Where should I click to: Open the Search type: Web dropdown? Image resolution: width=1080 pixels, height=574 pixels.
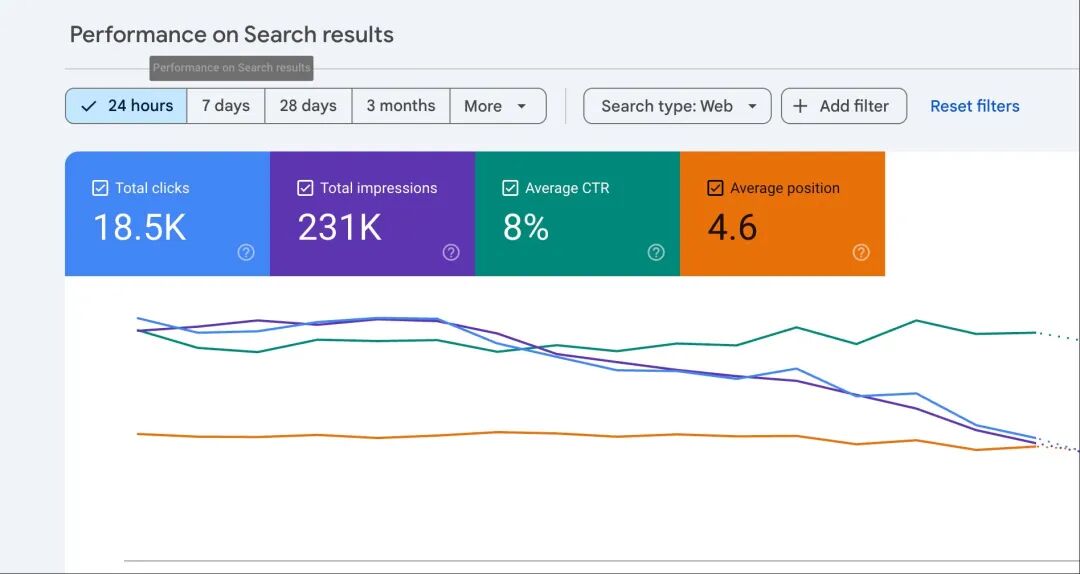point(677,106)
